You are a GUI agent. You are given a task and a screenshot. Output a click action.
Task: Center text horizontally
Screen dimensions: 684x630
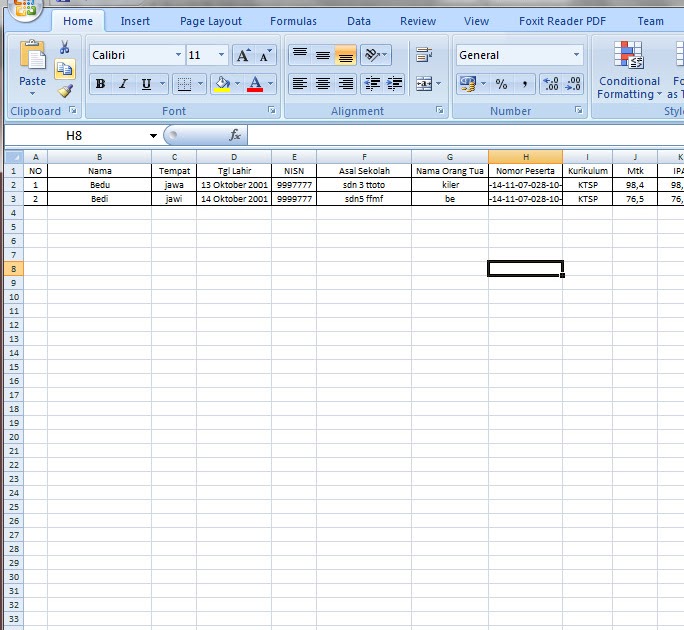(x=323, y=84)
